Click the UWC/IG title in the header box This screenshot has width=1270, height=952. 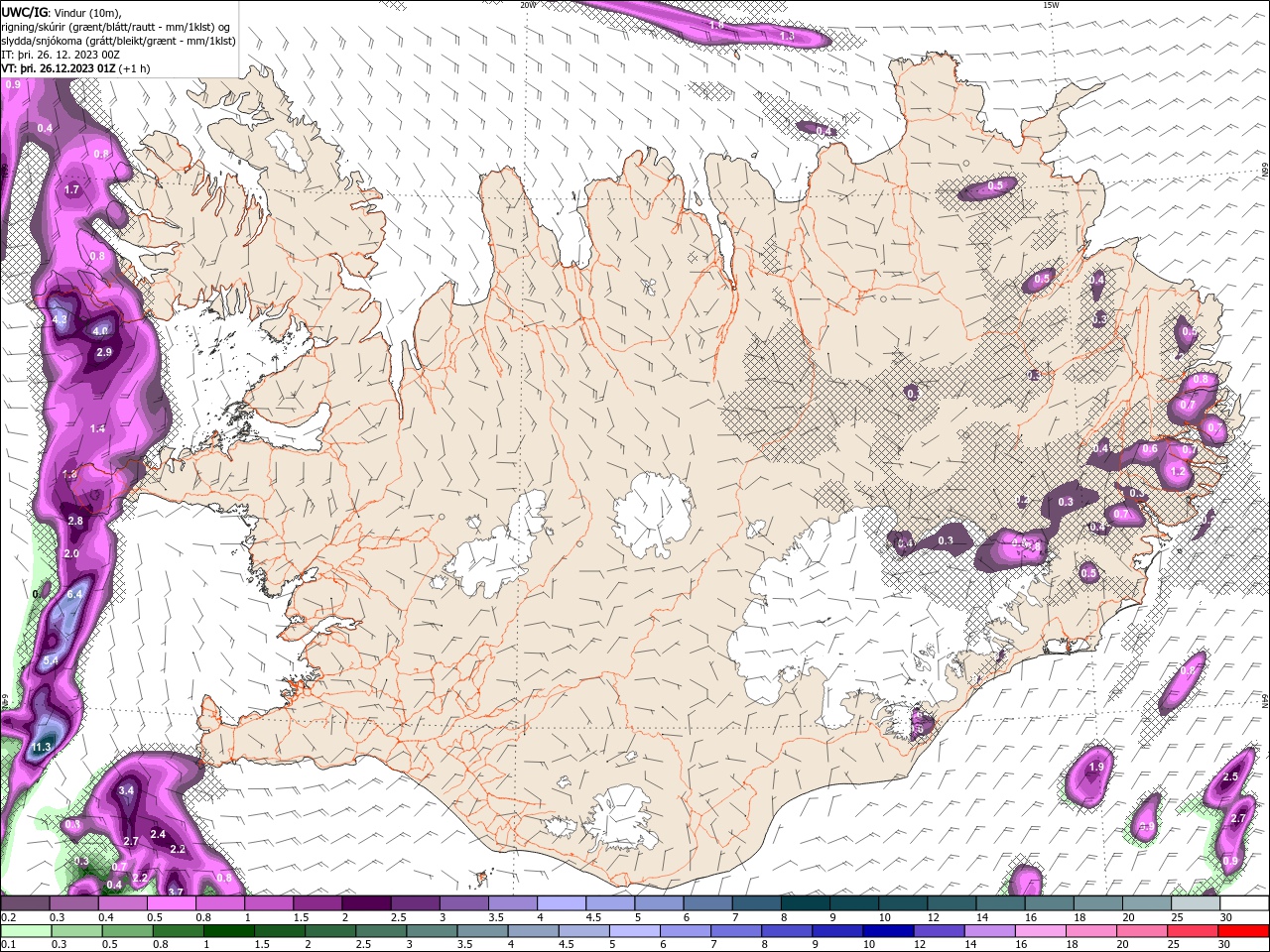coord(24,11)
